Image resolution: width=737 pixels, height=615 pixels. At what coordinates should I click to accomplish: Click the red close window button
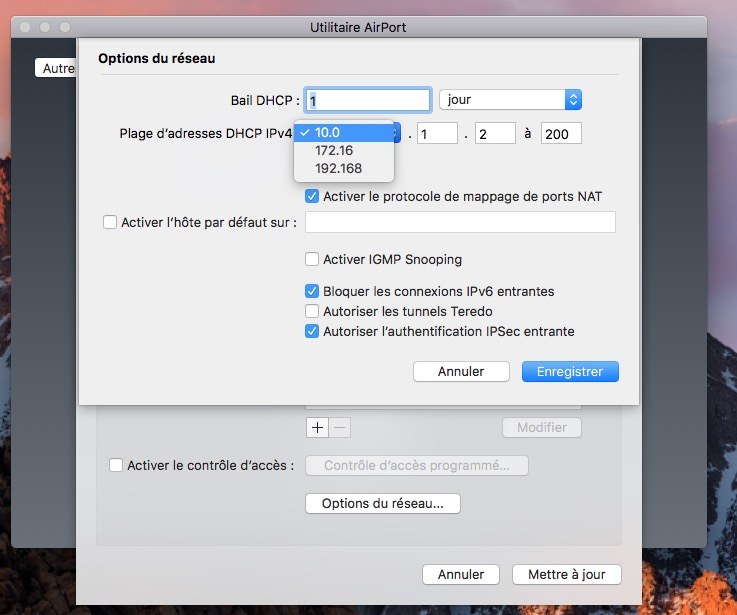(x=25, y=27)
